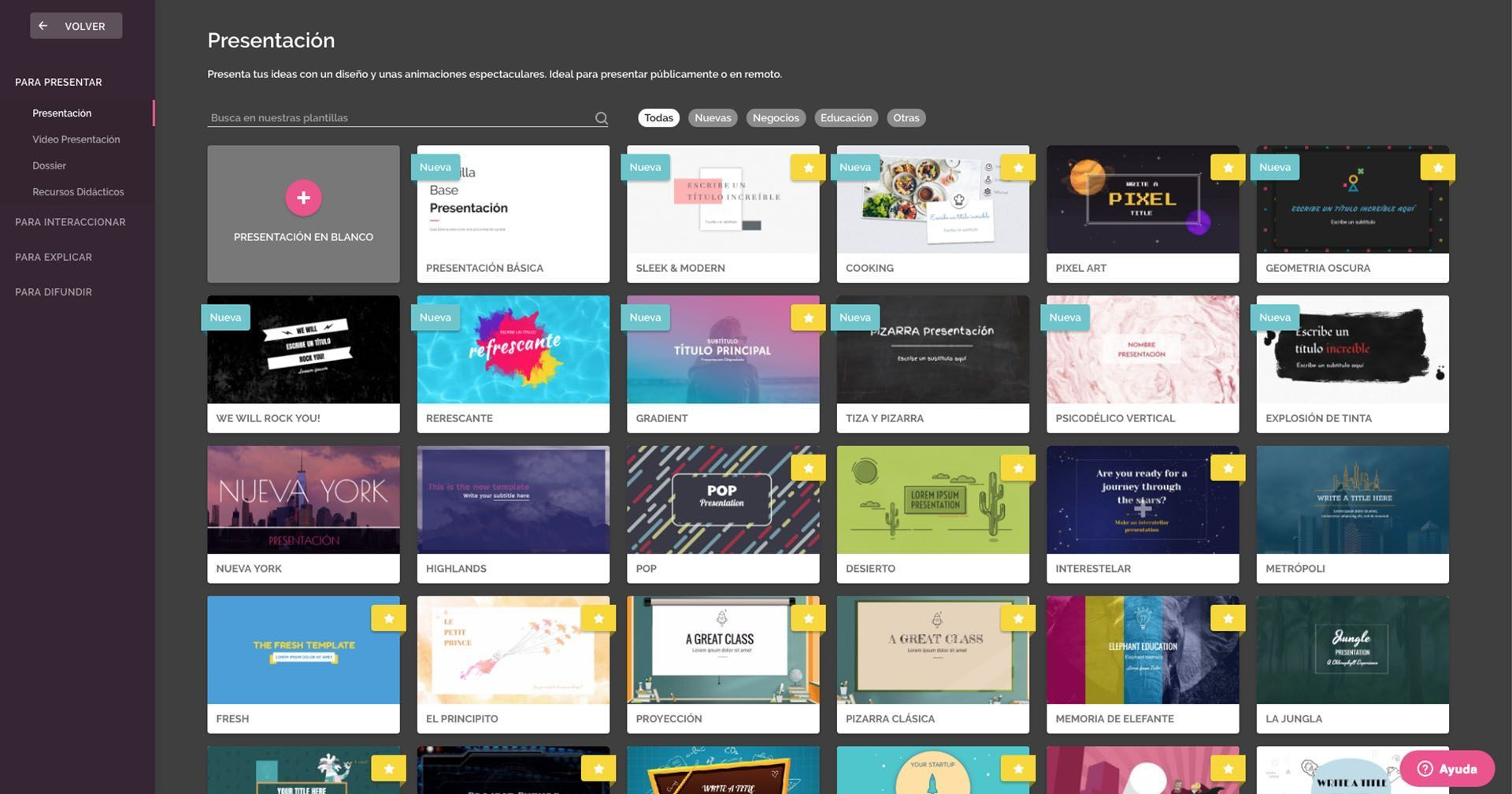The width and height of the screenshot is (1512, 794).
Task: Select the Todas filter
Action: [658, 118]
